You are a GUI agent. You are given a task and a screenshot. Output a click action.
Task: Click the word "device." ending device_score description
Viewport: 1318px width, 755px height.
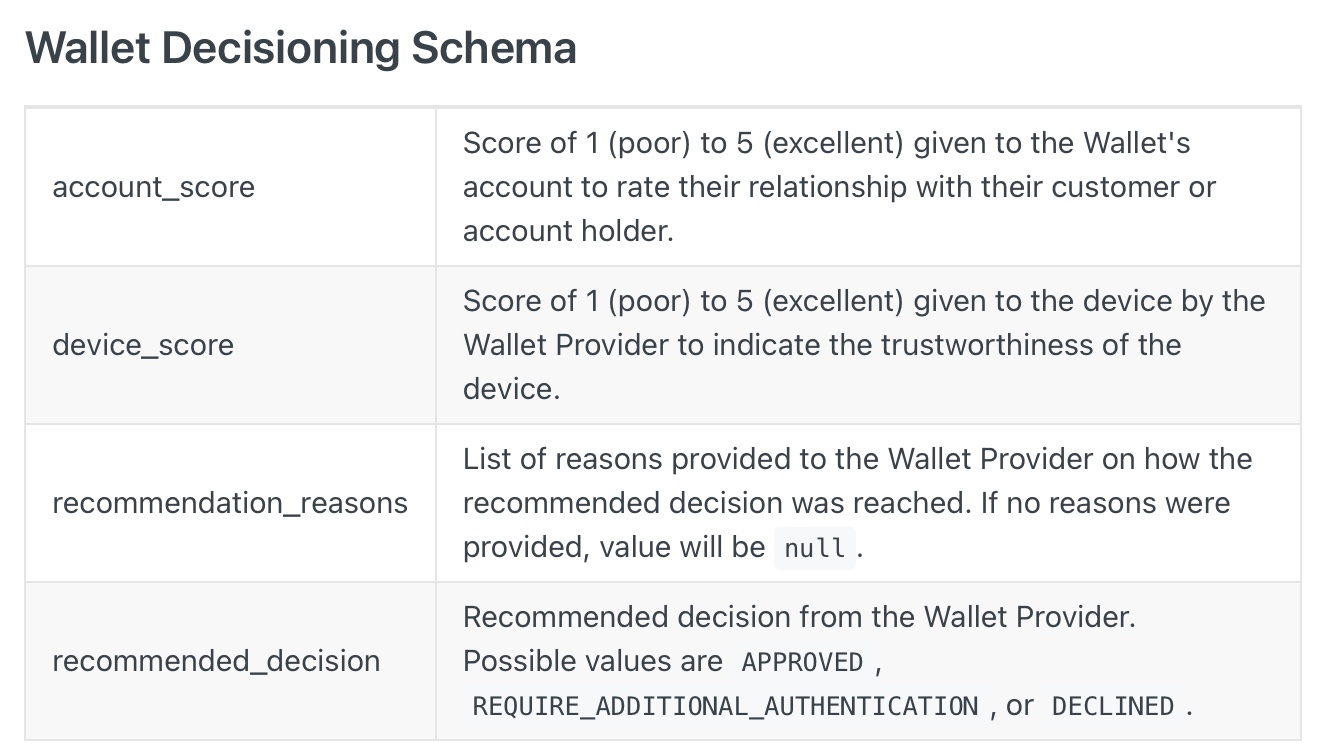click(511, 389)
